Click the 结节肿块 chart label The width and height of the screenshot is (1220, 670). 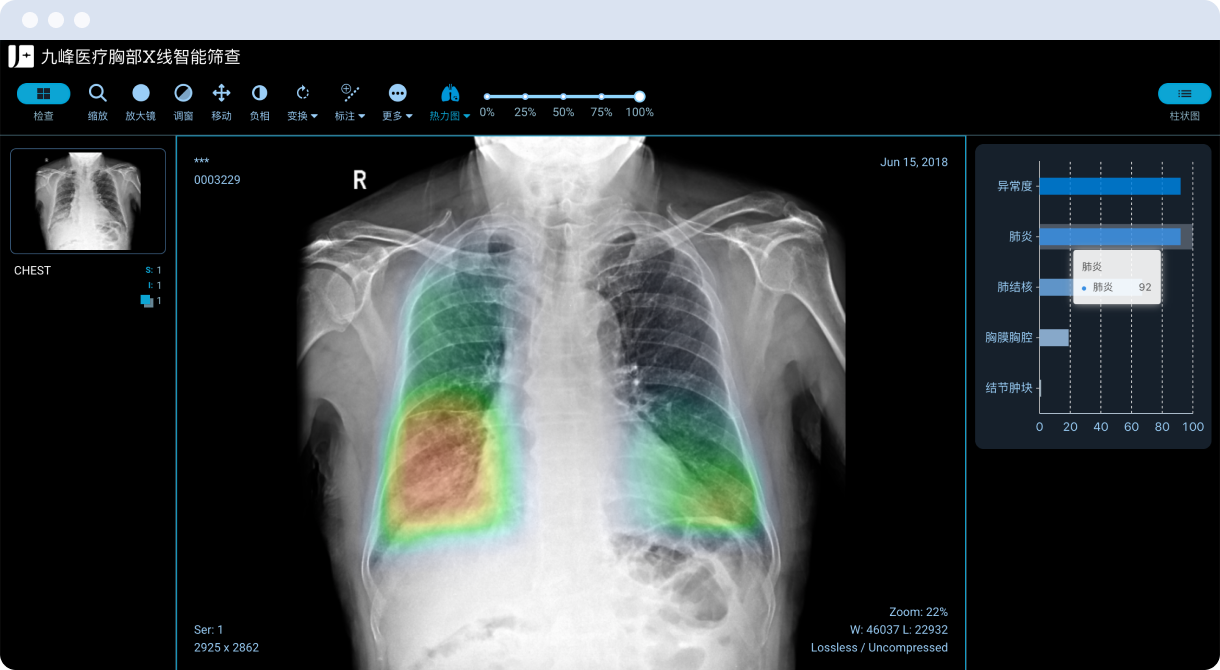[x=1009, y=388]
